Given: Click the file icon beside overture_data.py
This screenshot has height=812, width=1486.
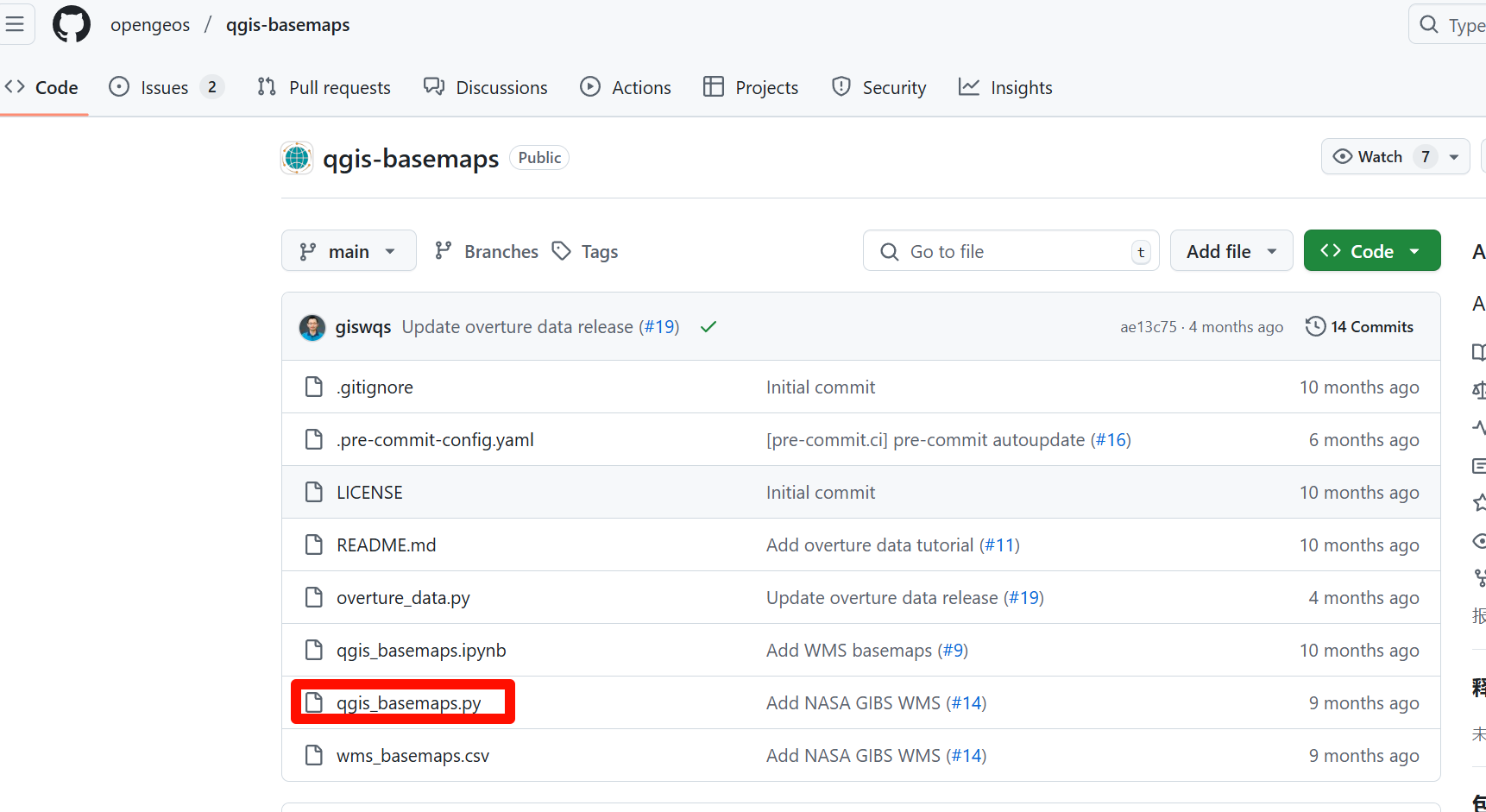Looking at the screenshot, I should click(x=314, y=597).
